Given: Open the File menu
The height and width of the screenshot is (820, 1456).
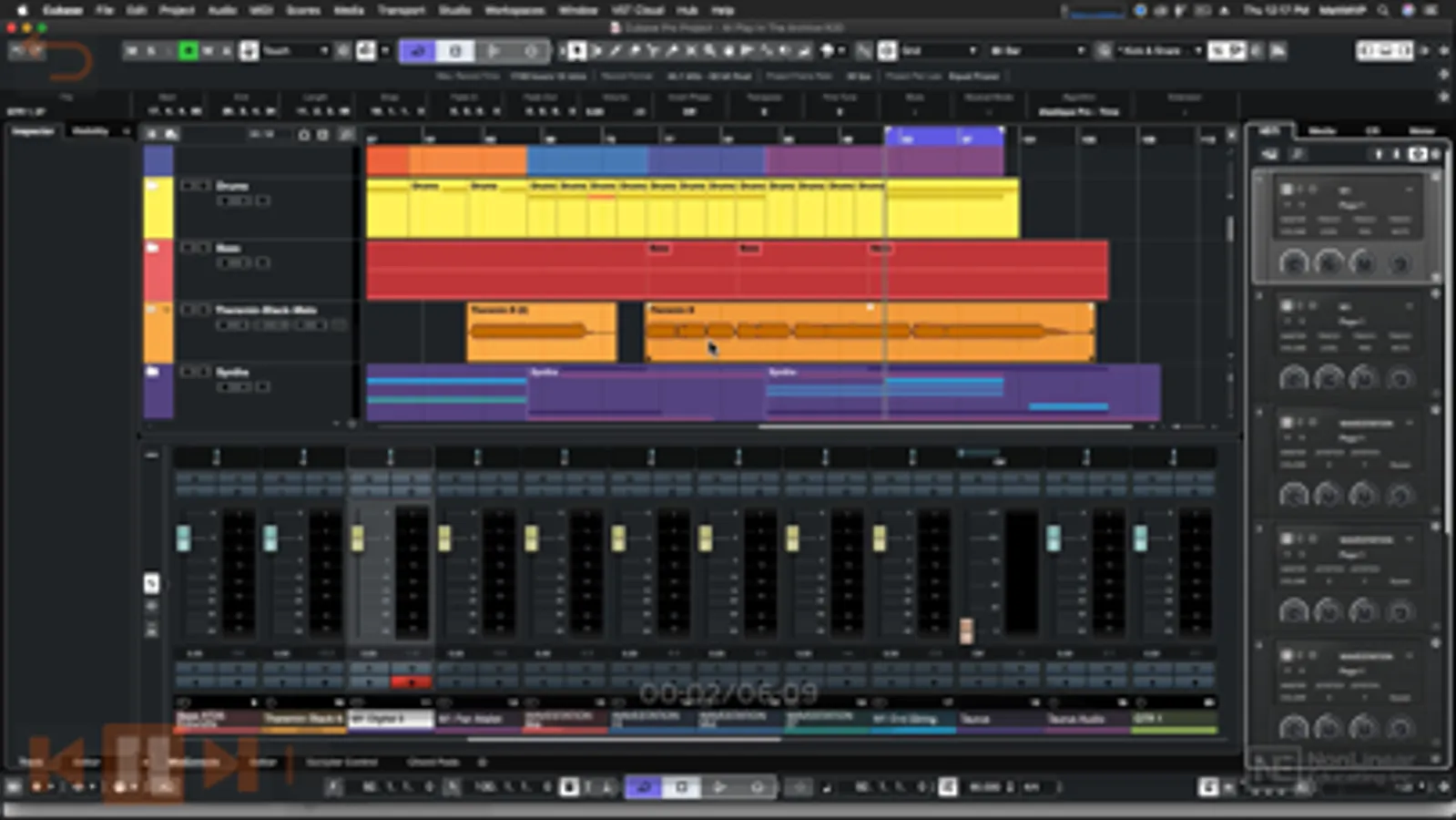Looking at the screenshot, I should [x=105, y=10].
